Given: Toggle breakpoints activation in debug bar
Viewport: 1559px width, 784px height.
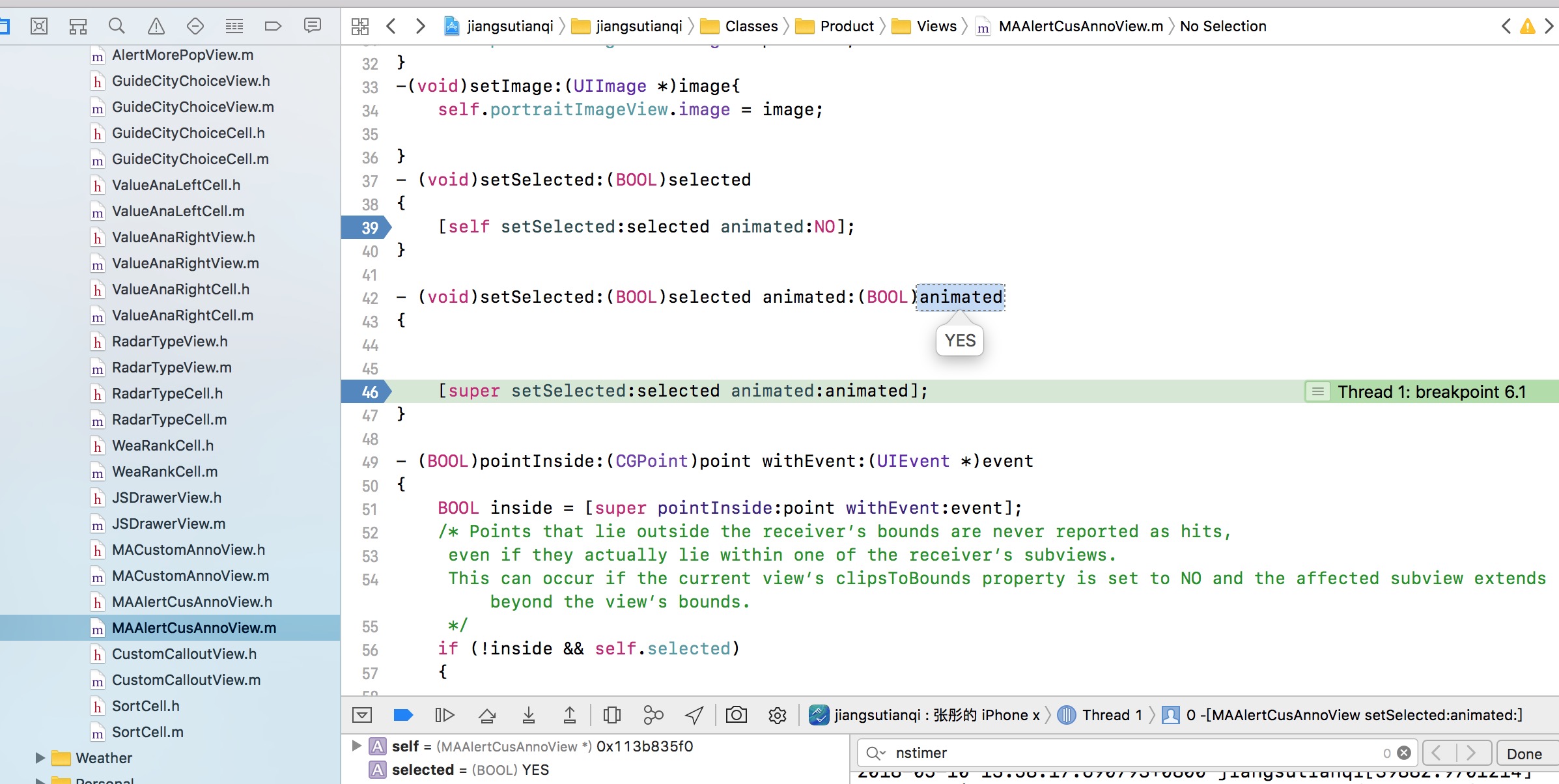Looking at the screenshot, I should [x=404, y=715].
